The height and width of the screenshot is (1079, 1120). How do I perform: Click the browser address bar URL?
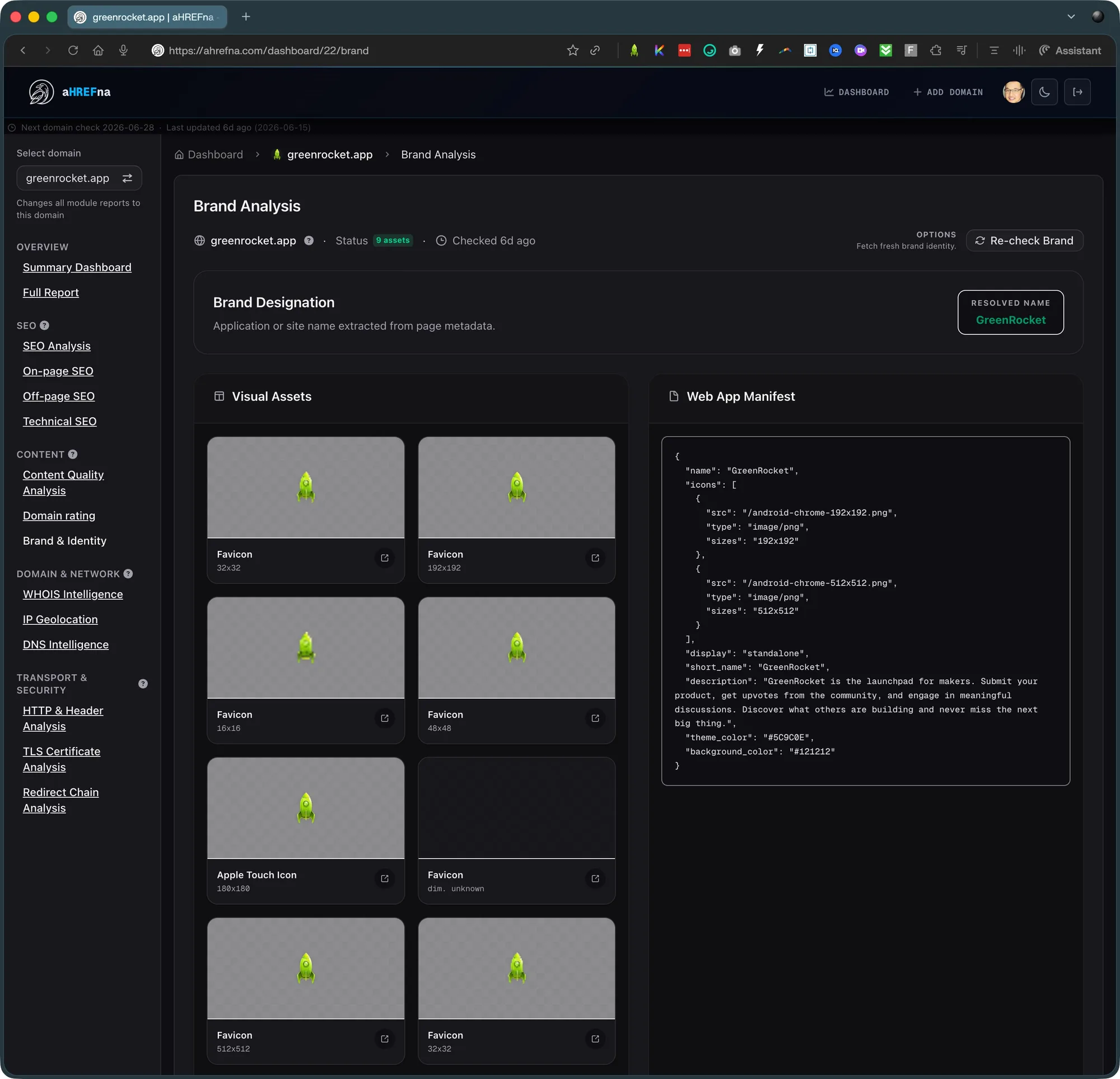[269, 50]
